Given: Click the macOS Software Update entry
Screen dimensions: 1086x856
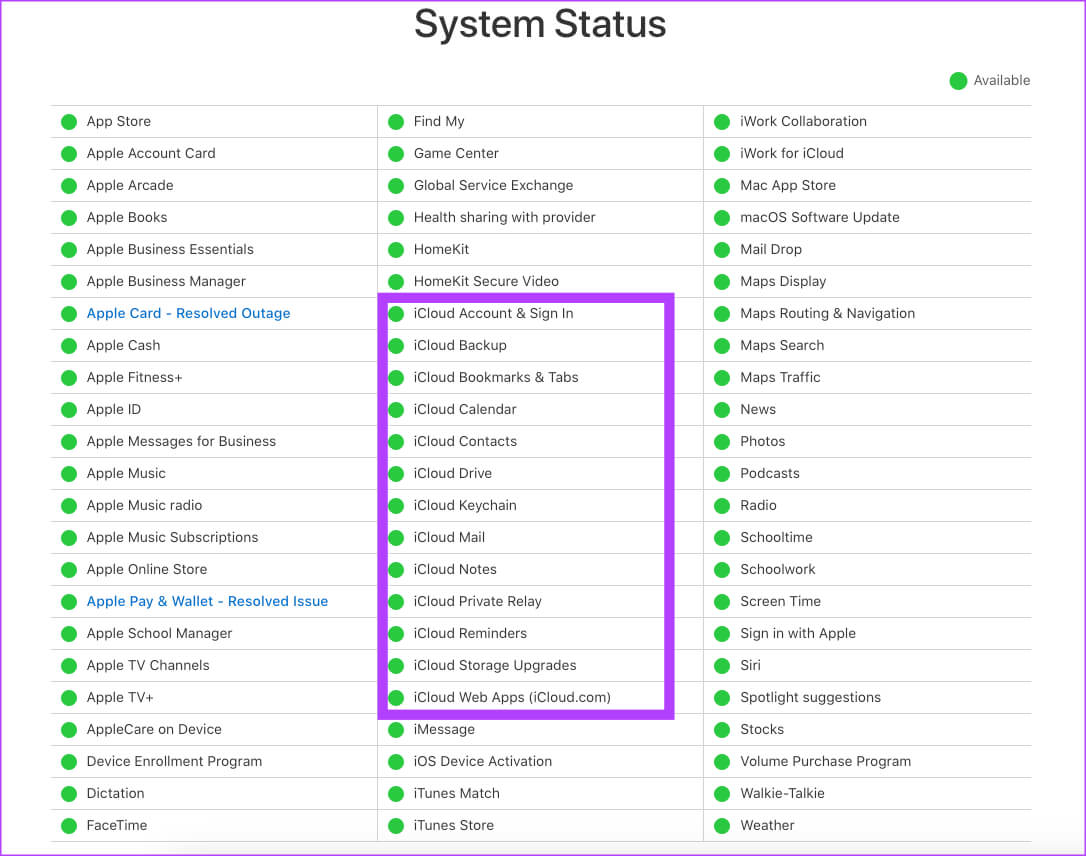Looking at the screenshot, I should point(819,217).
